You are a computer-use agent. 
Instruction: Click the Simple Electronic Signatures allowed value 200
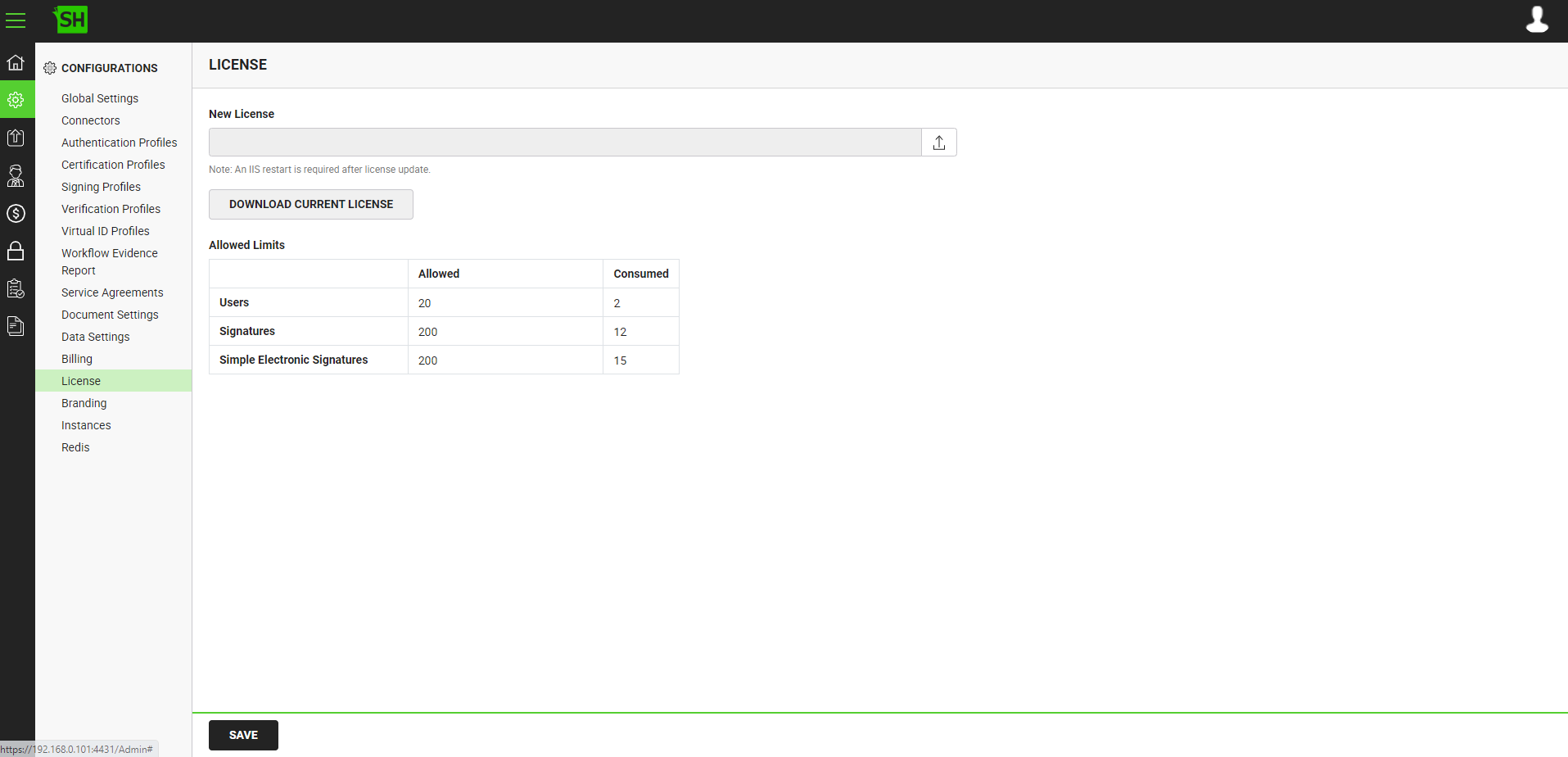coord(427,360)
